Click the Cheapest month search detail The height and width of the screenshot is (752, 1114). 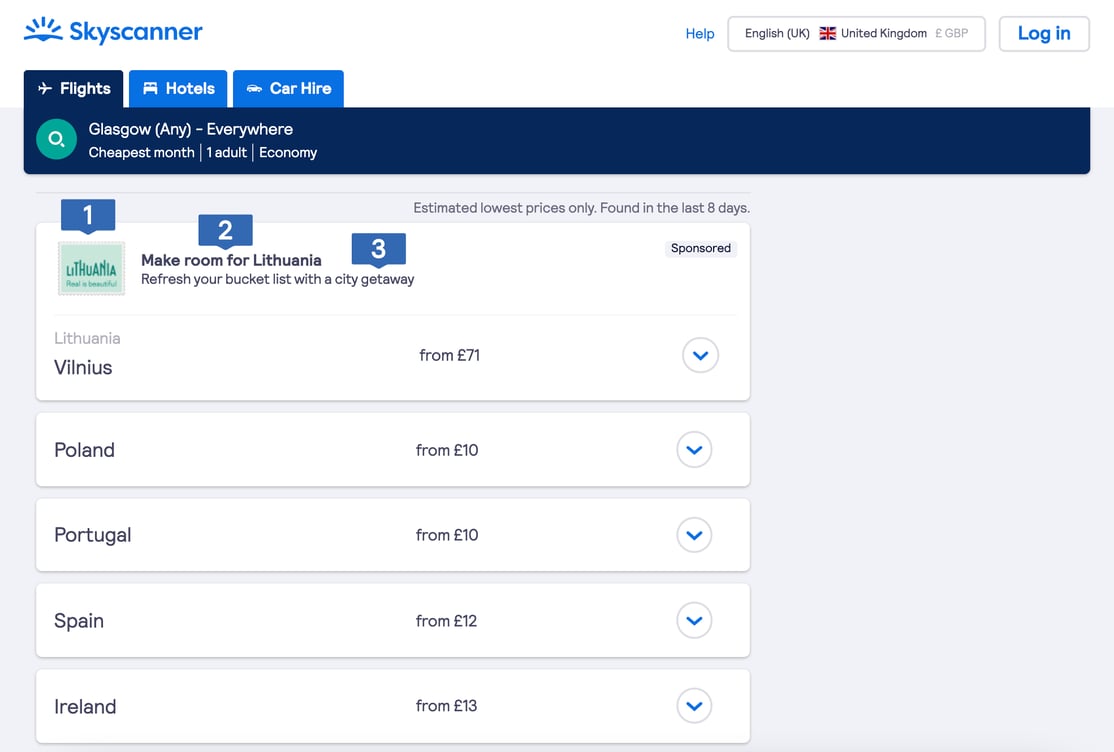tap(141, 153)
